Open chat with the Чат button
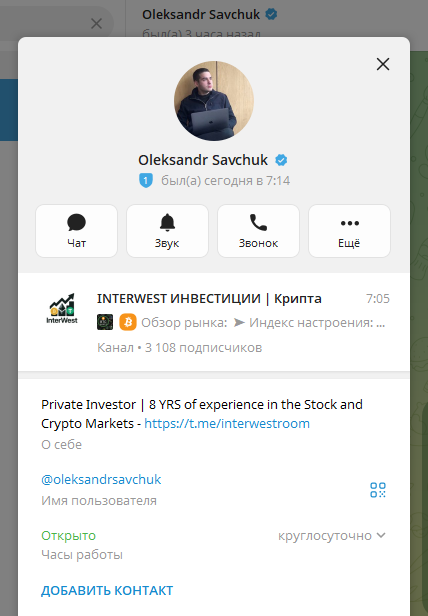This screenshot has width=428, height=616. click(76, 231)
